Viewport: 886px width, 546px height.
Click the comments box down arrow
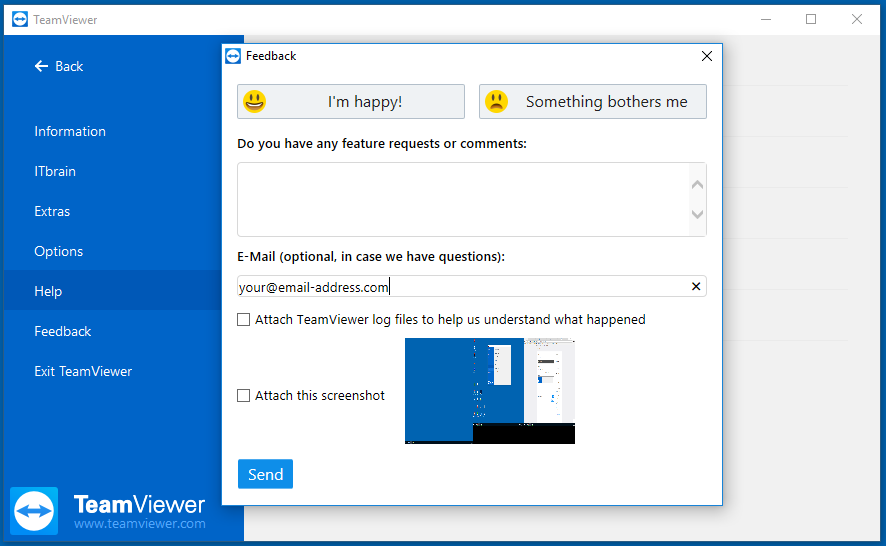(697, 214)
